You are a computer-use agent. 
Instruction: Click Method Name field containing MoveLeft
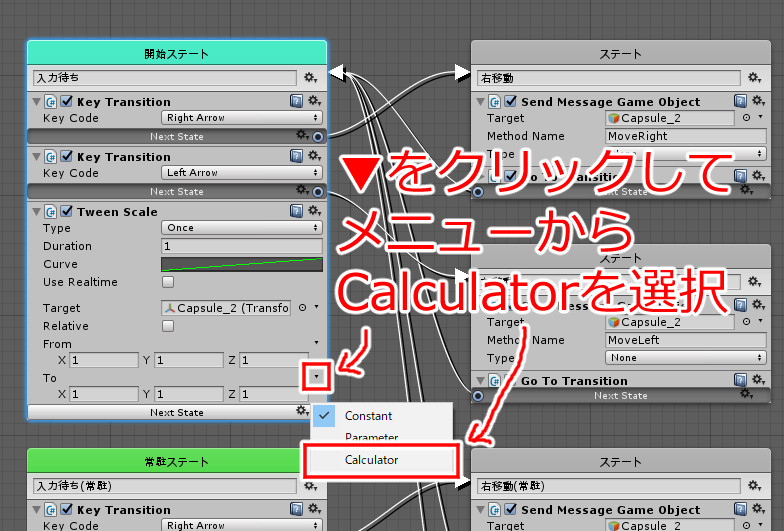click(686, 340)
